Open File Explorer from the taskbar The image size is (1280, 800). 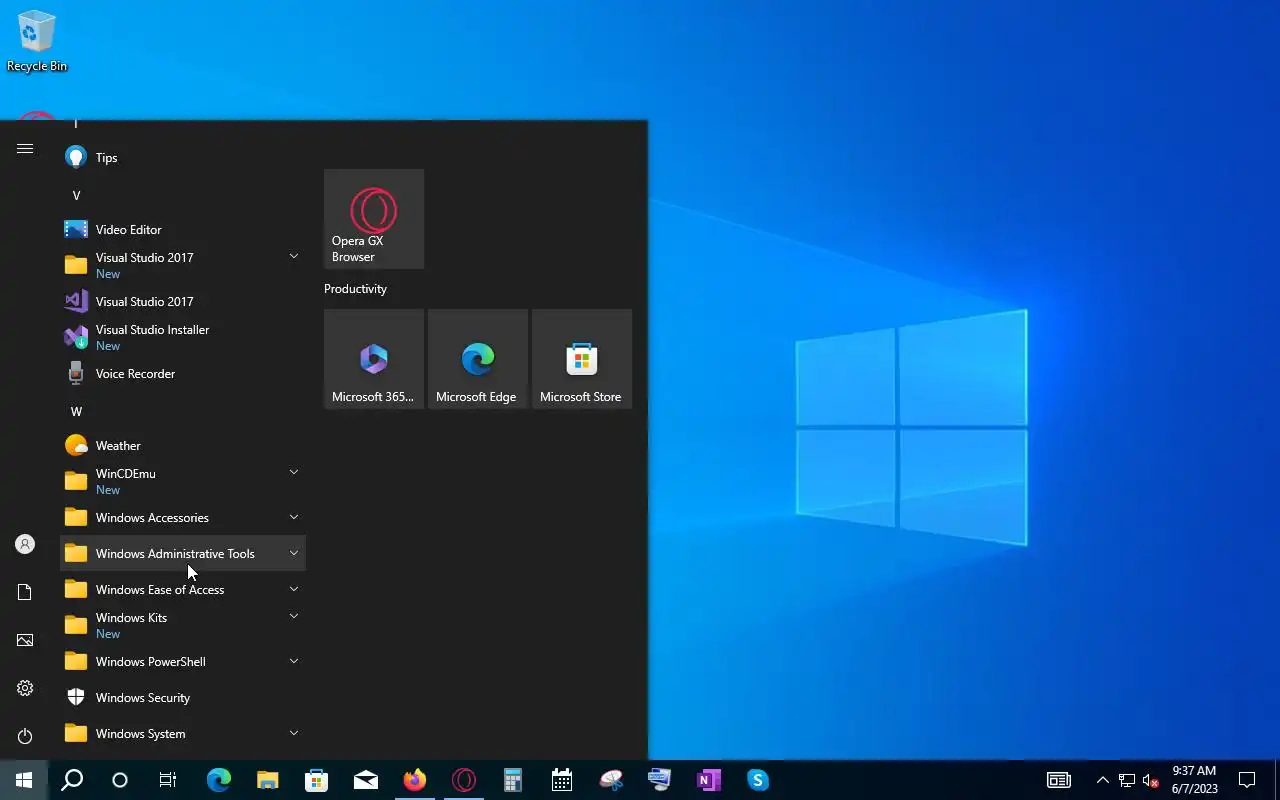click(x=267, y=780)
